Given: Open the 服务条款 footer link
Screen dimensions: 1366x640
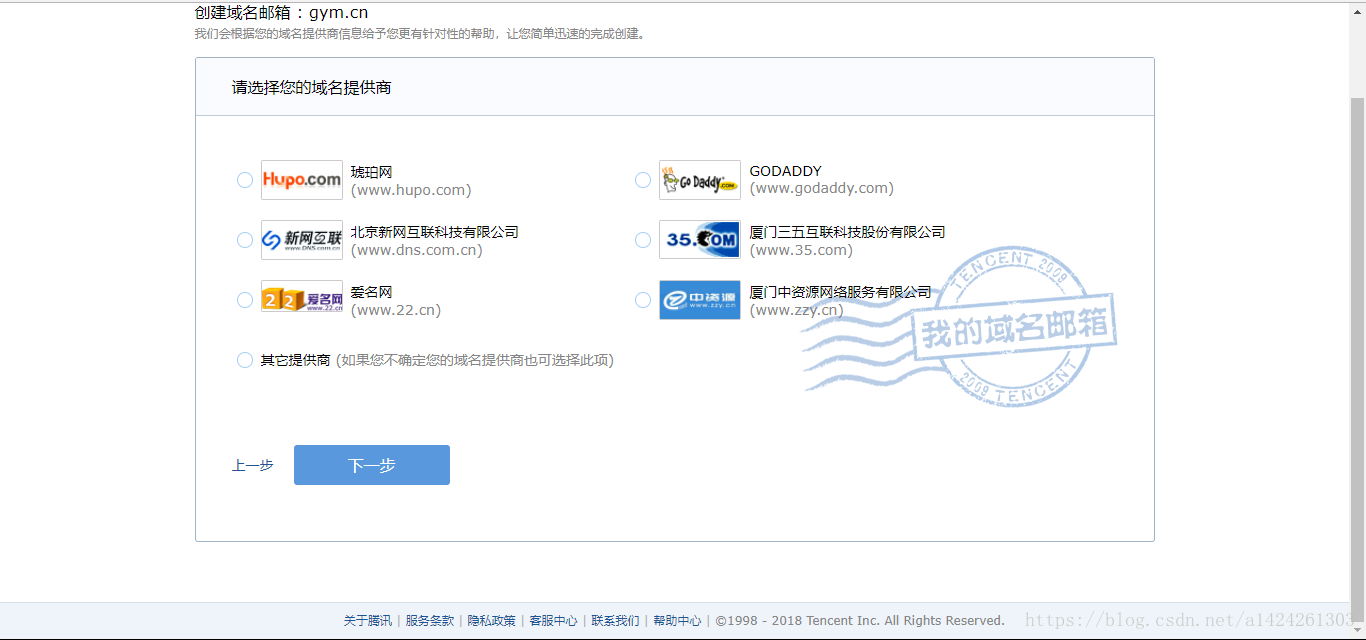Looking at the screenshot, I should click(430, 620).
